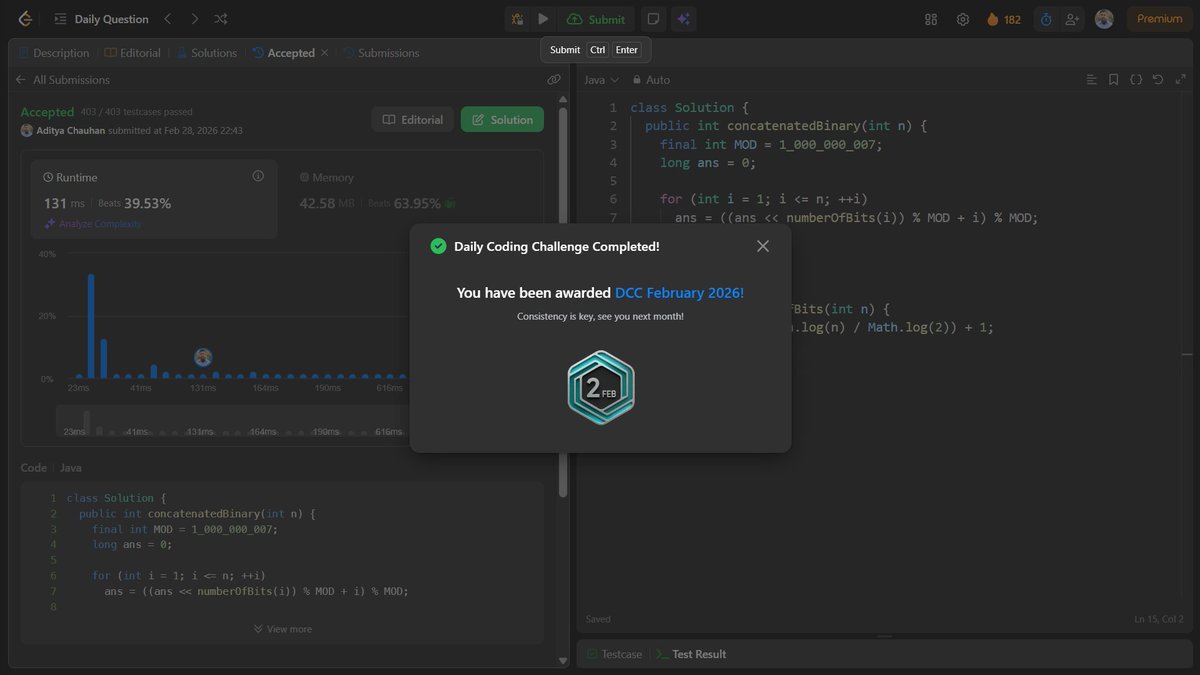Viewport: 1200px width, 675px height.
Task: Pick a random question with shuffle icon
Action: (x=221, y=19)
